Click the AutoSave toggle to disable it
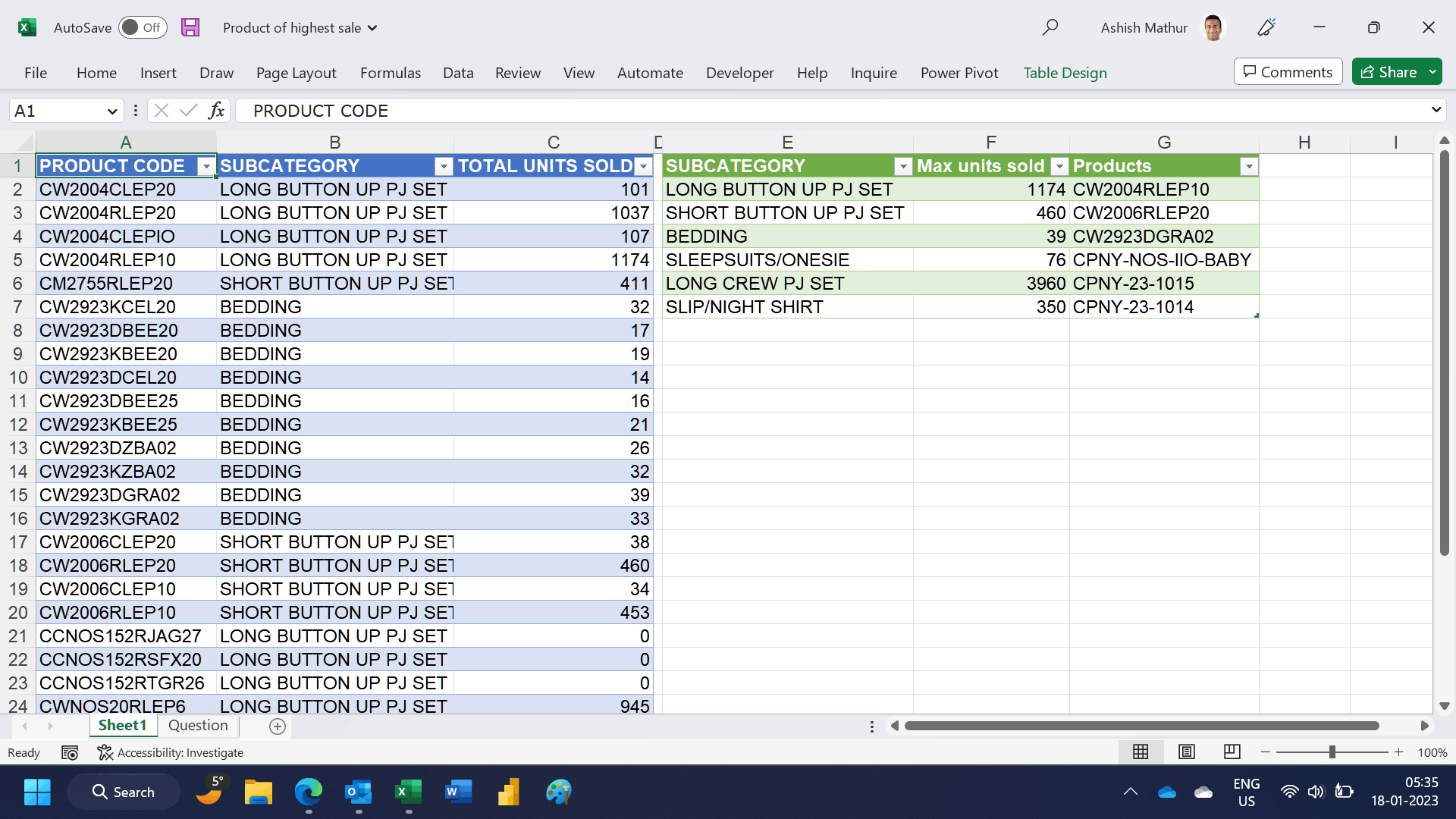The image size is (1456, 819). coord(139,27)
